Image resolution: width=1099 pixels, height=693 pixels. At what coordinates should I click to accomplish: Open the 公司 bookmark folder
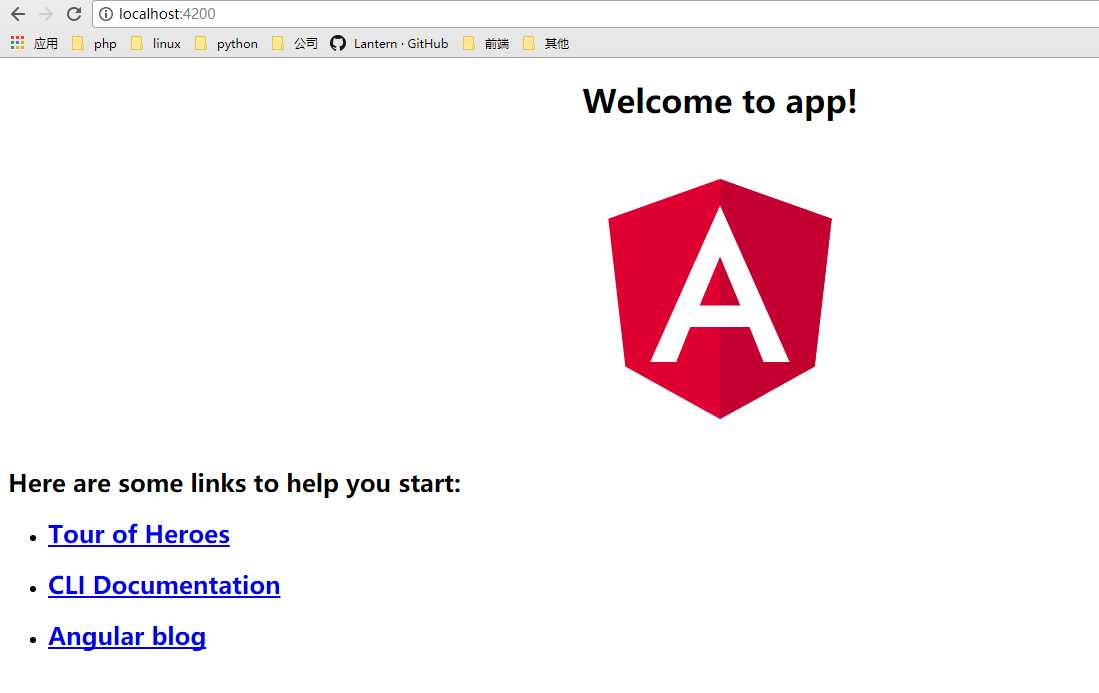point(295,43)
